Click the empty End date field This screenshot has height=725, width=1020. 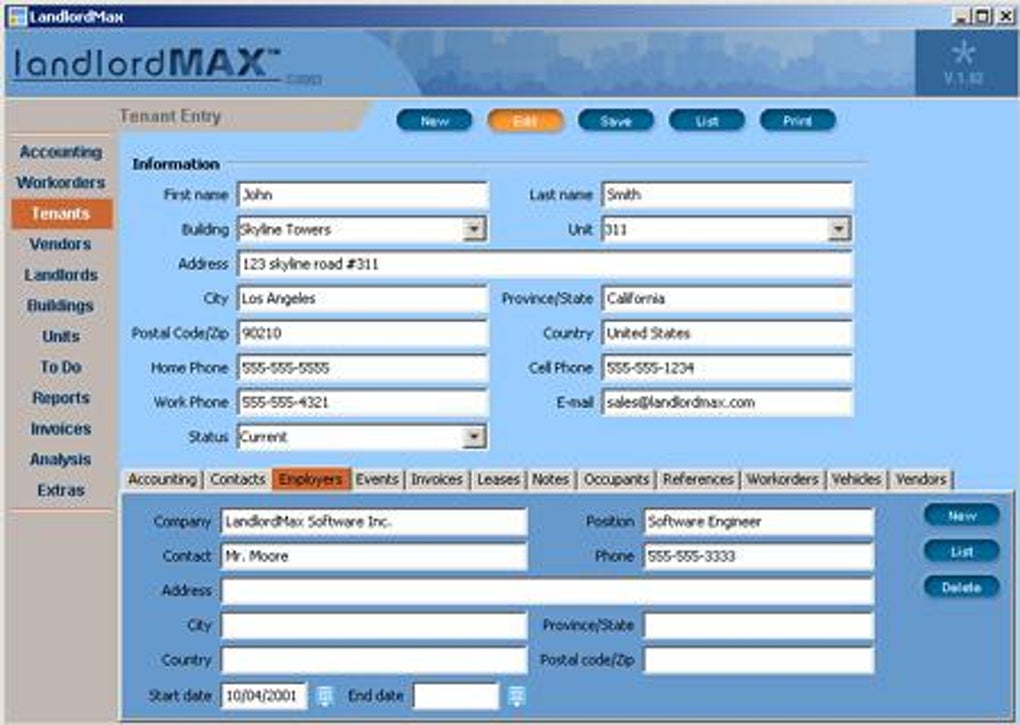(x=456, y=696)
